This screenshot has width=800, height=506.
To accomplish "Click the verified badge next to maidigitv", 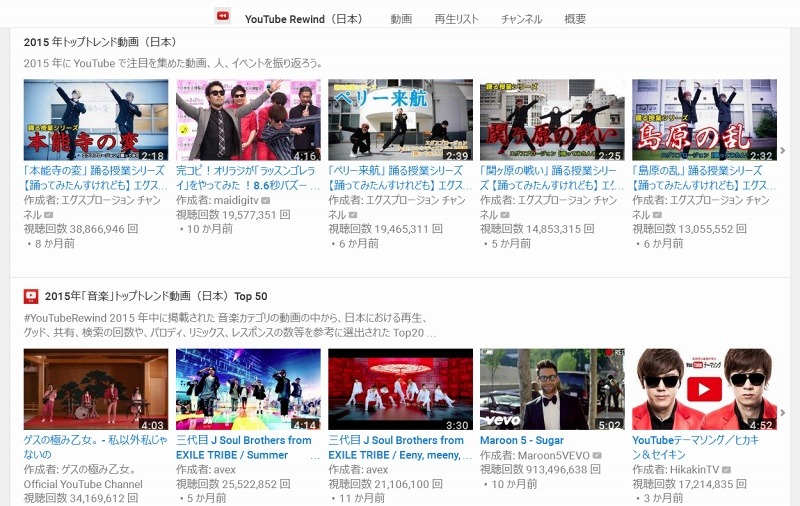I will [266, 201].
